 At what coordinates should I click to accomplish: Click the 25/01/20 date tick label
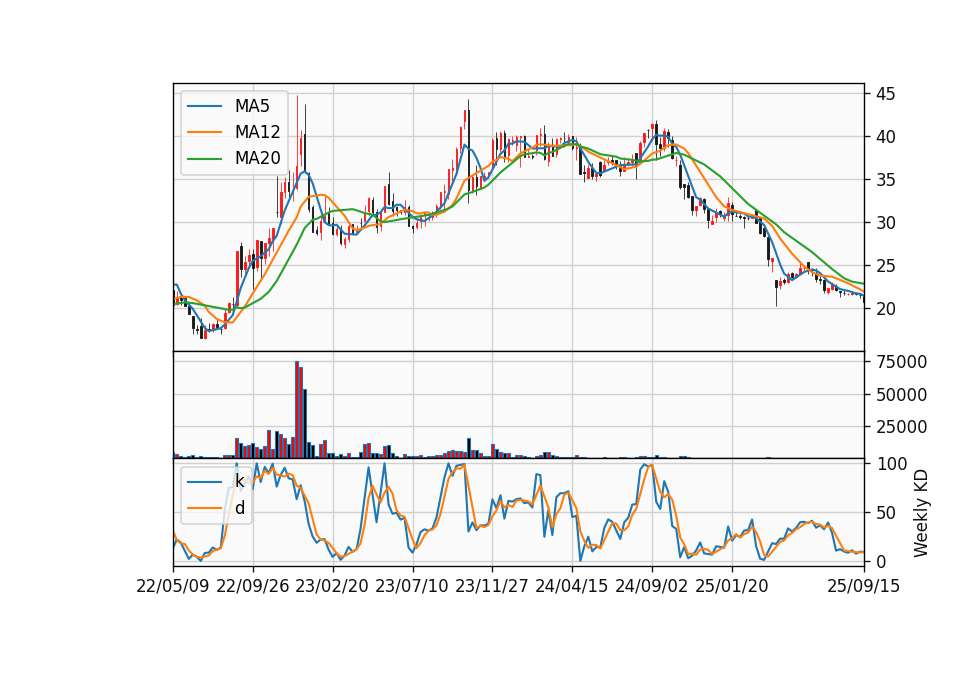pos(732,586)
